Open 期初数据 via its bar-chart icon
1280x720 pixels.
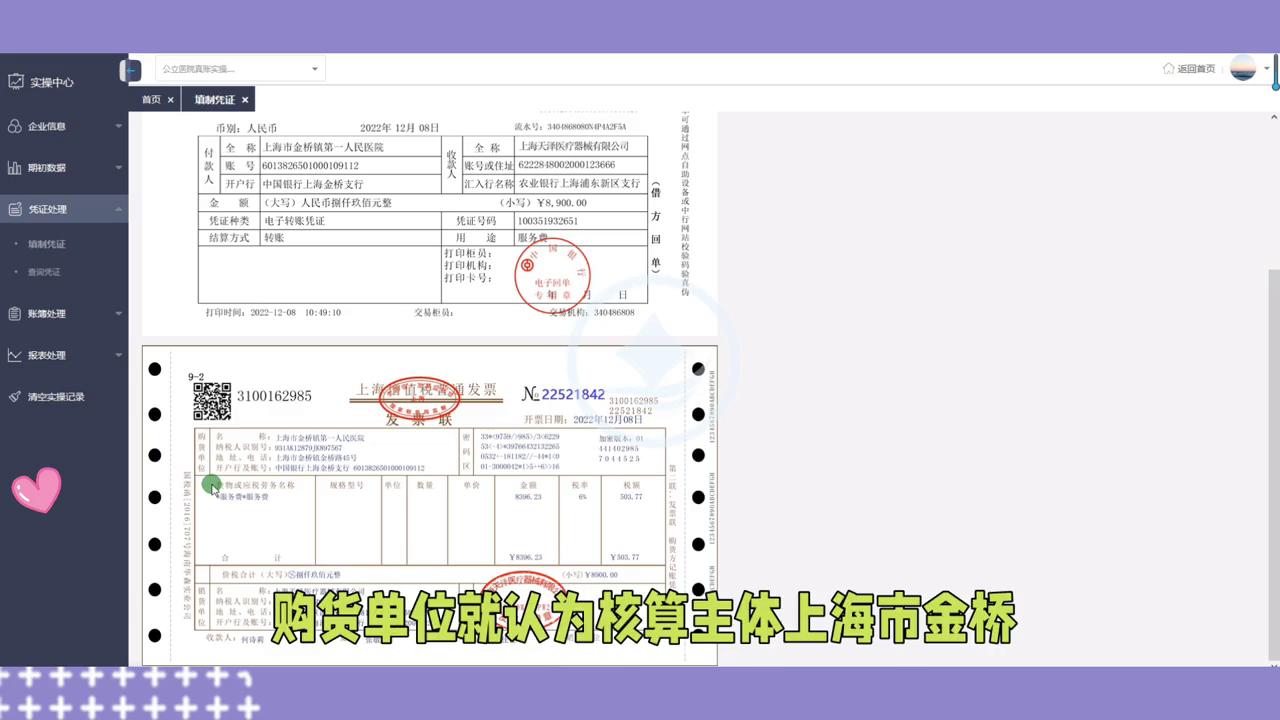coord(17,168)
